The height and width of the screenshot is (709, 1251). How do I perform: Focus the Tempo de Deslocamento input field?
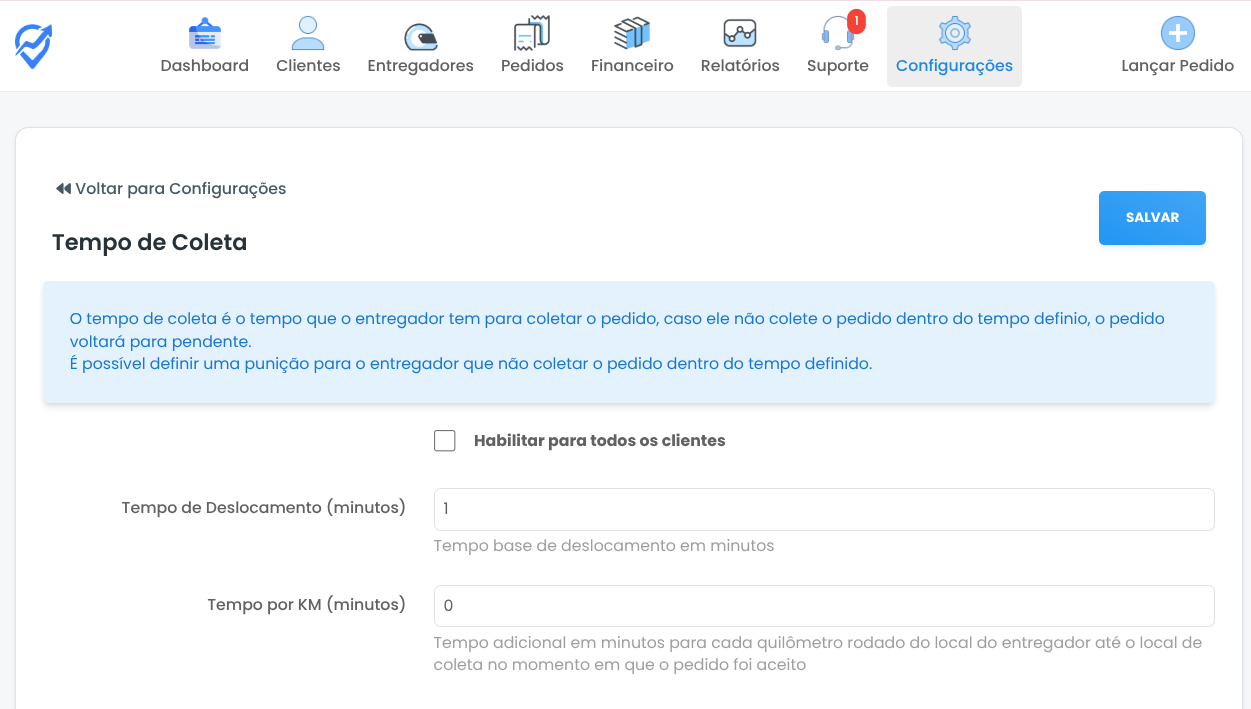pyautogui.click(x=824, y=509)
